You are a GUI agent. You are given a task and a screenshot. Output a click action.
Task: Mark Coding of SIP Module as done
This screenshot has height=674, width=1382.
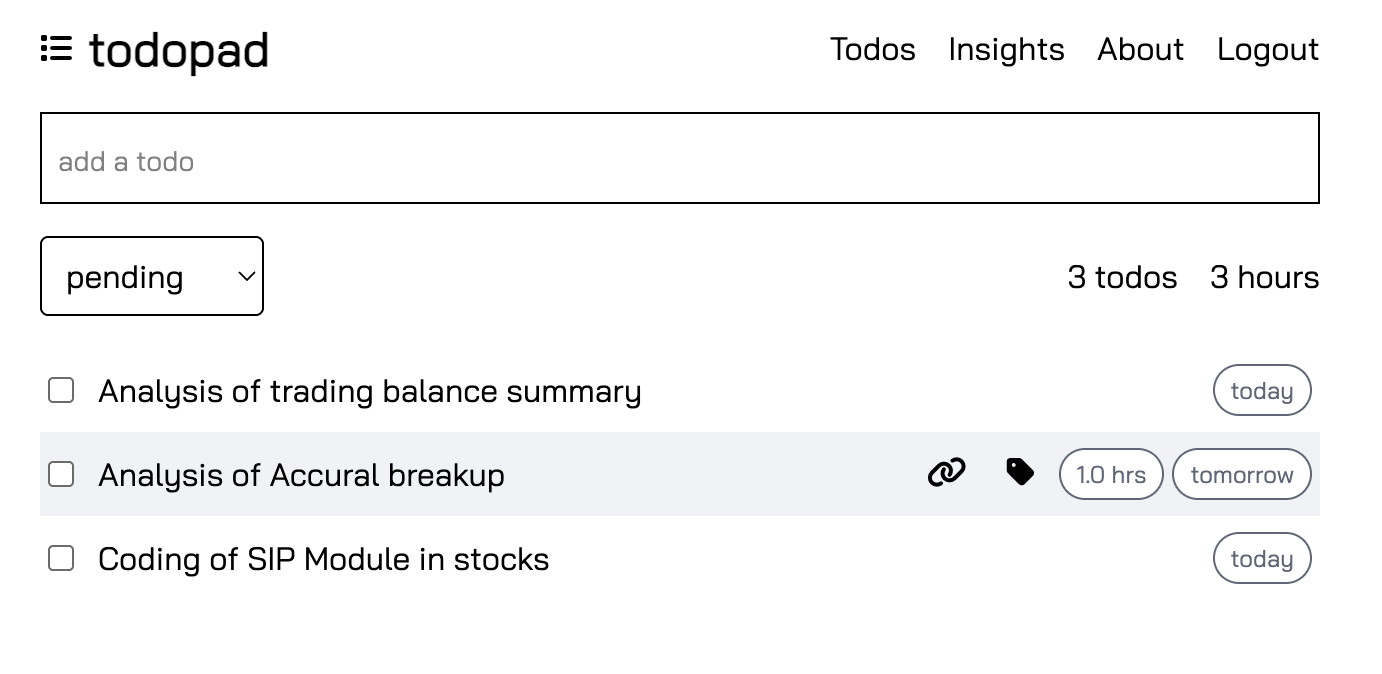pos(61,558)
